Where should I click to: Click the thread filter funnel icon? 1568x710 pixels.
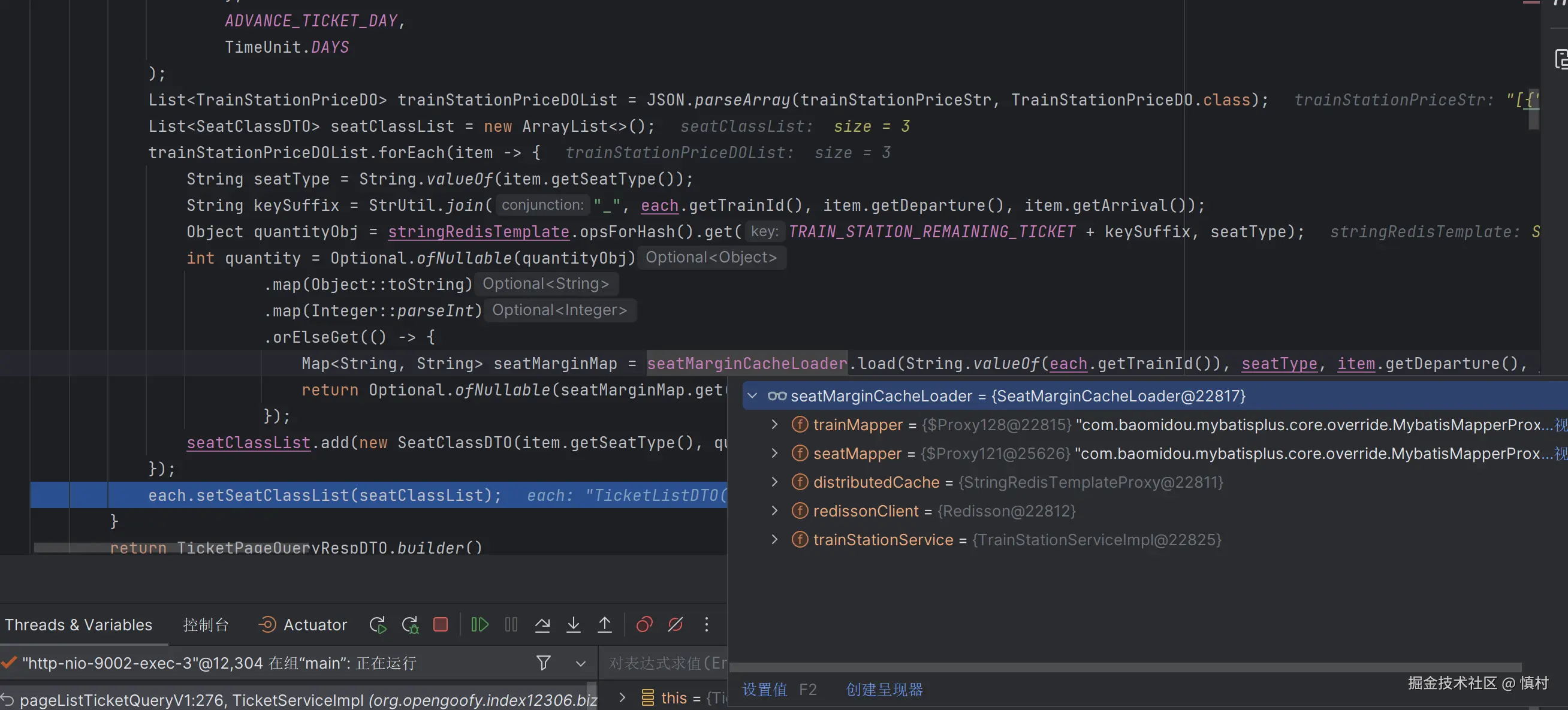tap(544, 663)
